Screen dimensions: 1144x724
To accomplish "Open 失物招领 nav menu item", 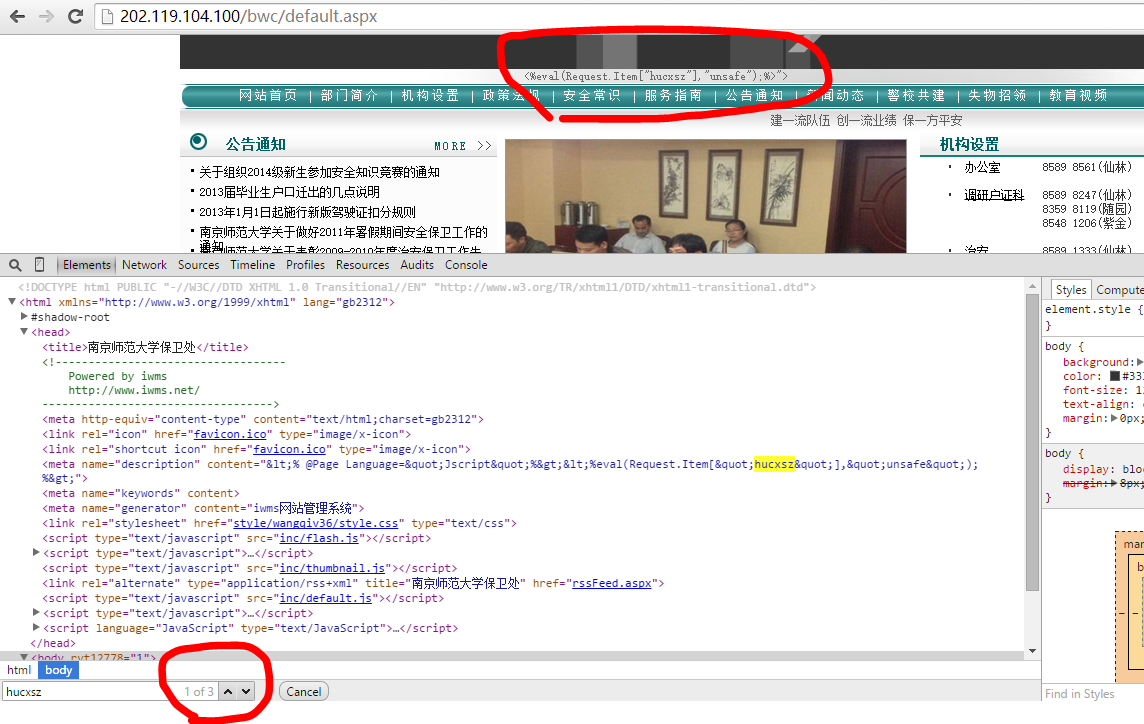I will coord(997,96).
